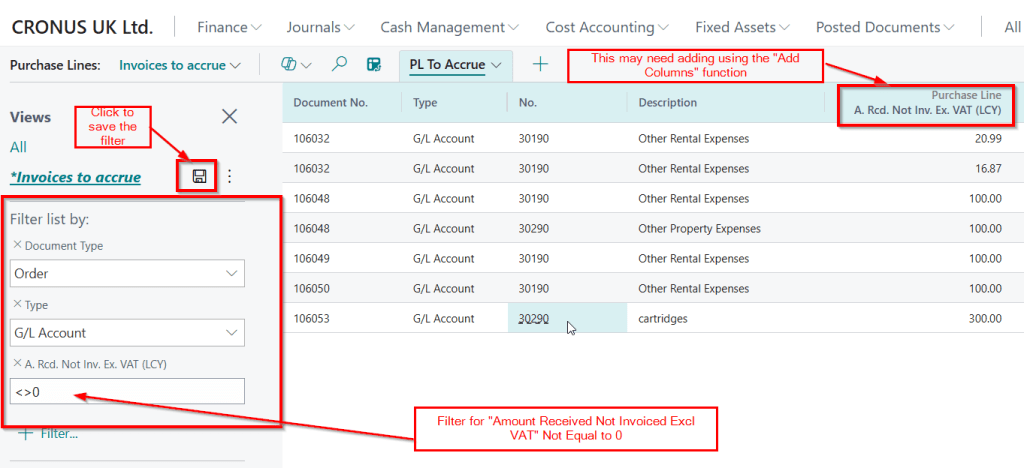Viewport: 1024px width, 468px height.
Task: Add another filter with + Filter...
Action: [49, 434]
